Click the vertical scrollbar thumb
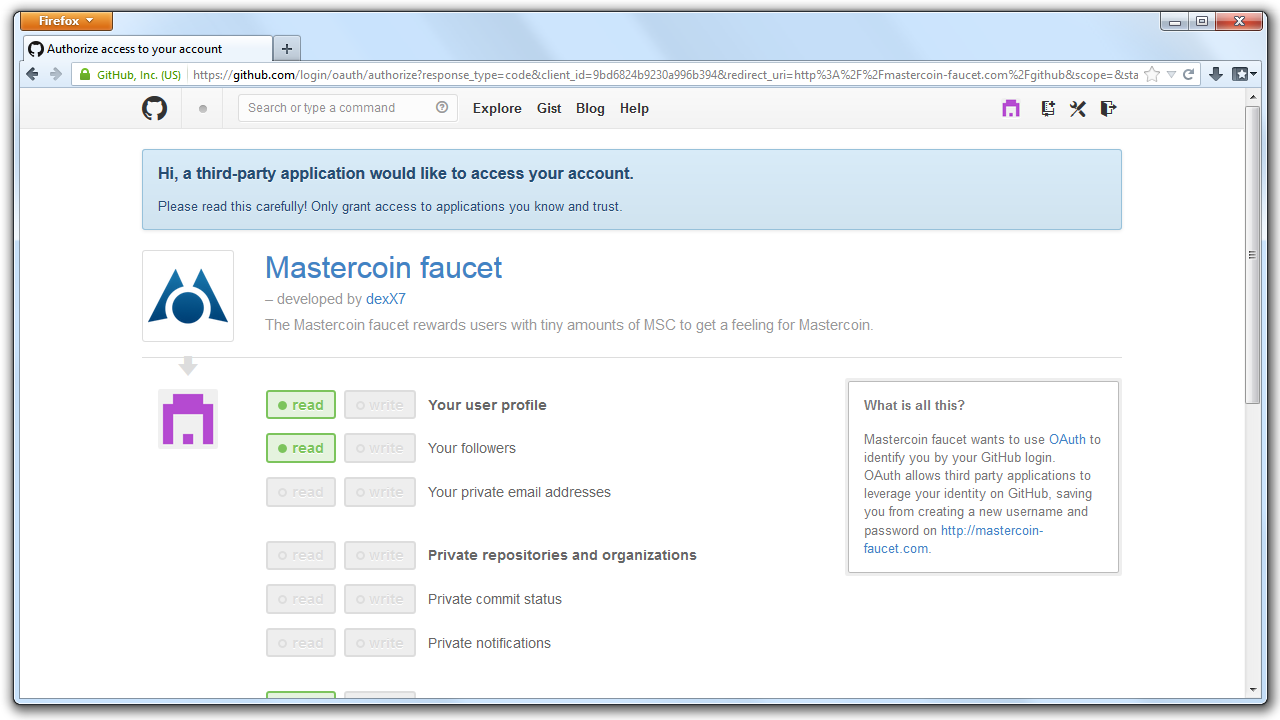The height and width of the screenshot is (720, 1280). coord(1252,254)
